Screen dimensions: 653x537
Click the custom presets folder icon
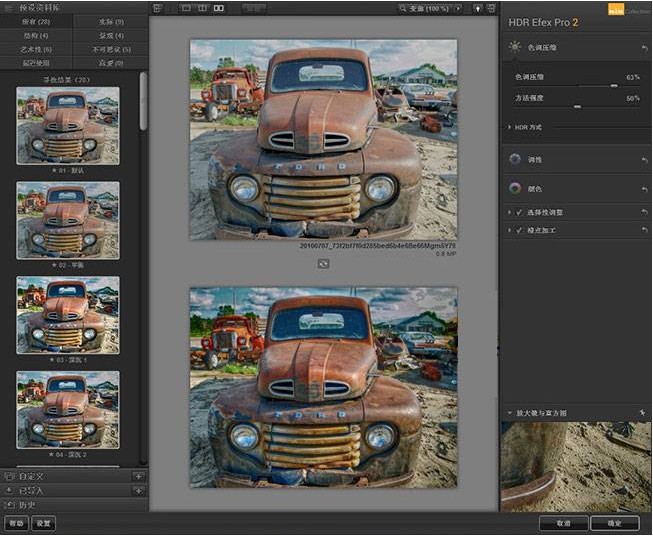[9, 476]
